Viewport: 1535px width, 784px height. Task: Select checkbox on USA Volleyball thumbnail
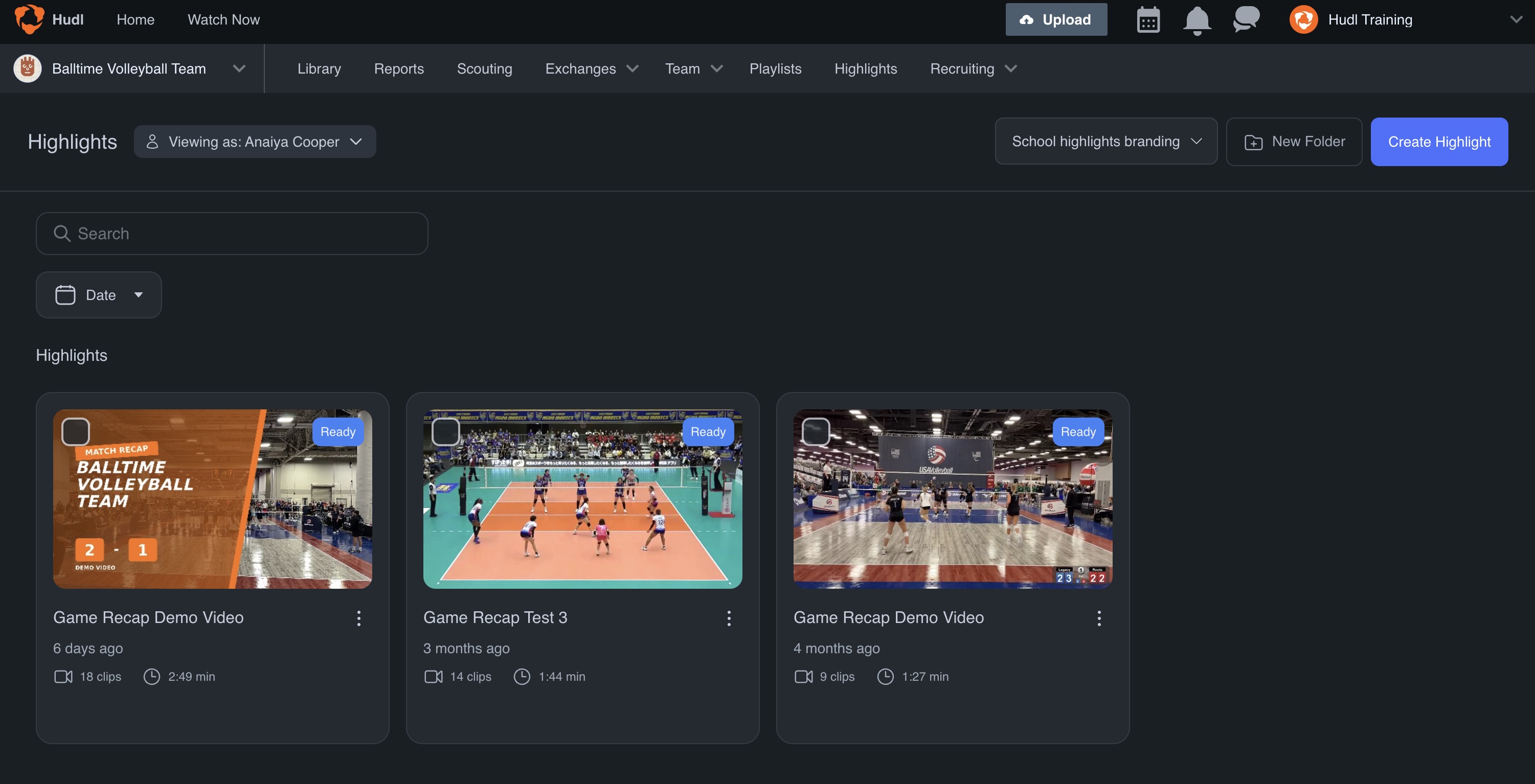816,432
